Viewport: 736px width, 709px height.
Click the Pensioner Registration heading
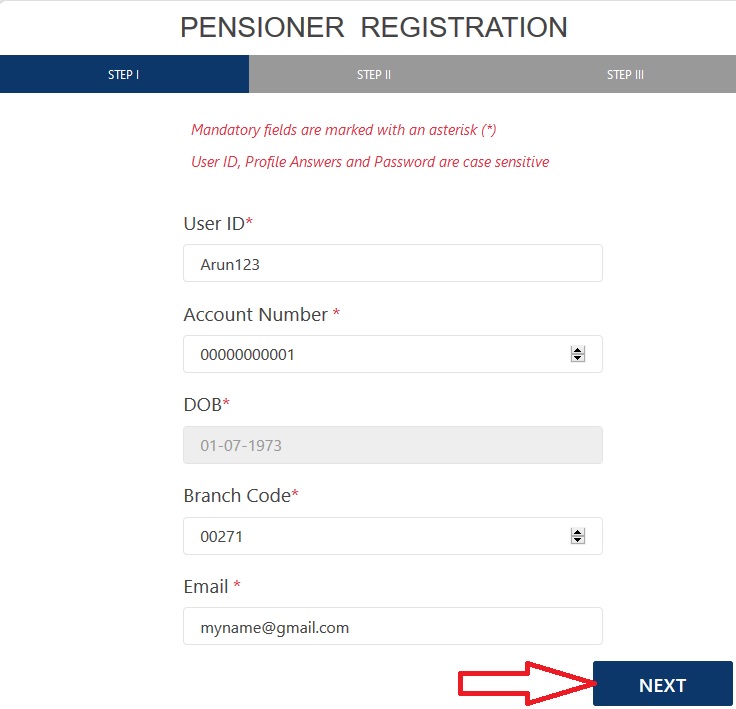coord(373,27)
